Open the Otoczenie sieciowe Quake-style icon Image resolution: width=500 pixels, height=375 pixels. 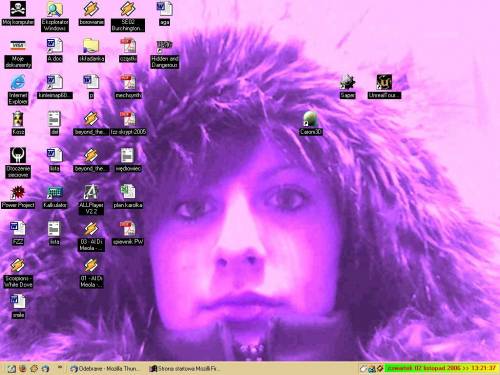tap(18, 156)
